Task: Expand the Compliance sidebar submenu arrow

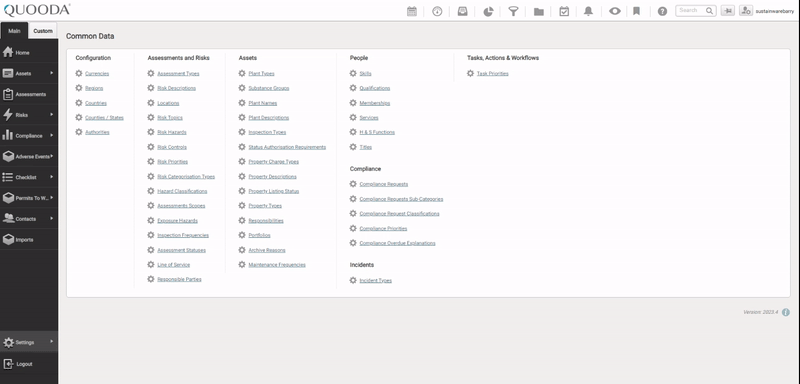Action: coord(52,136)
